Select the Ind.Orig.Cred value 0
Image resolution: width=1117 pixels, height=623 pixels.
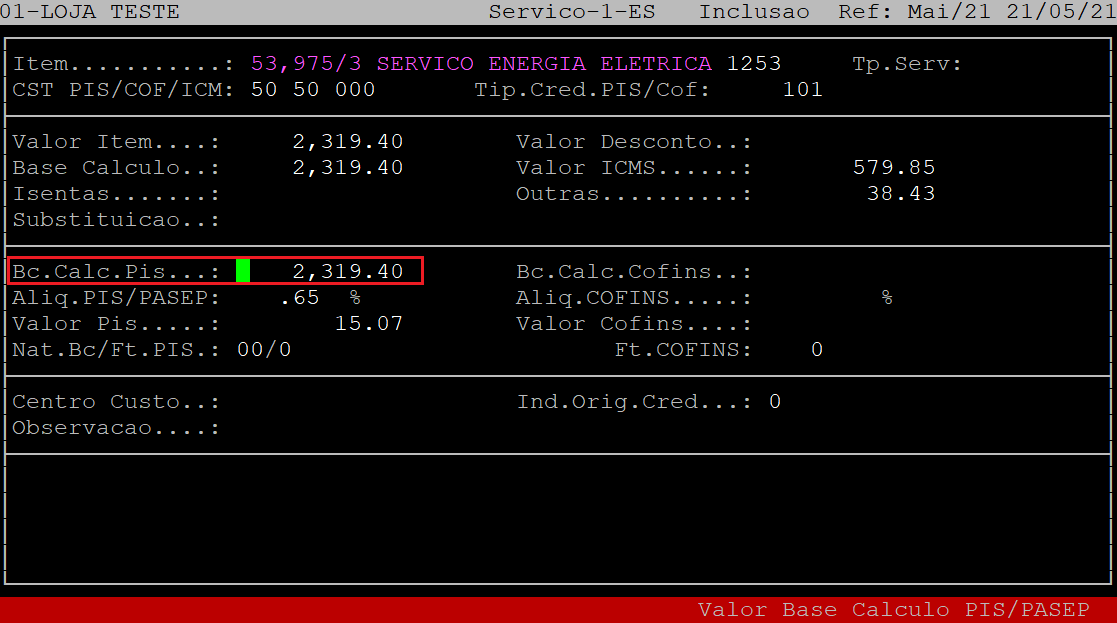(x=774, y=402)
